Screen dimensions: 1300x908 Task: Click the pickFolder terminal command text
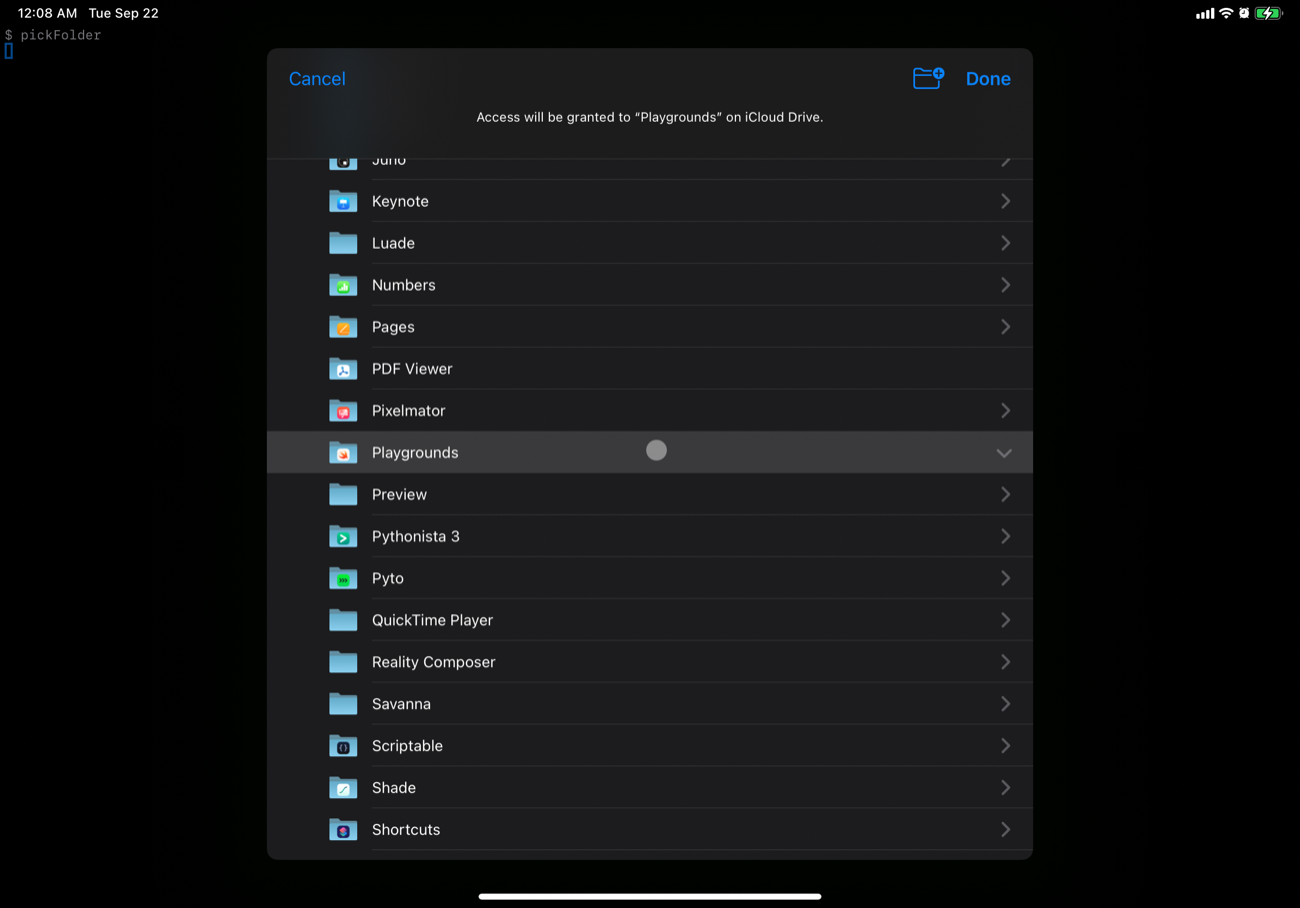(x=61, y=35)
